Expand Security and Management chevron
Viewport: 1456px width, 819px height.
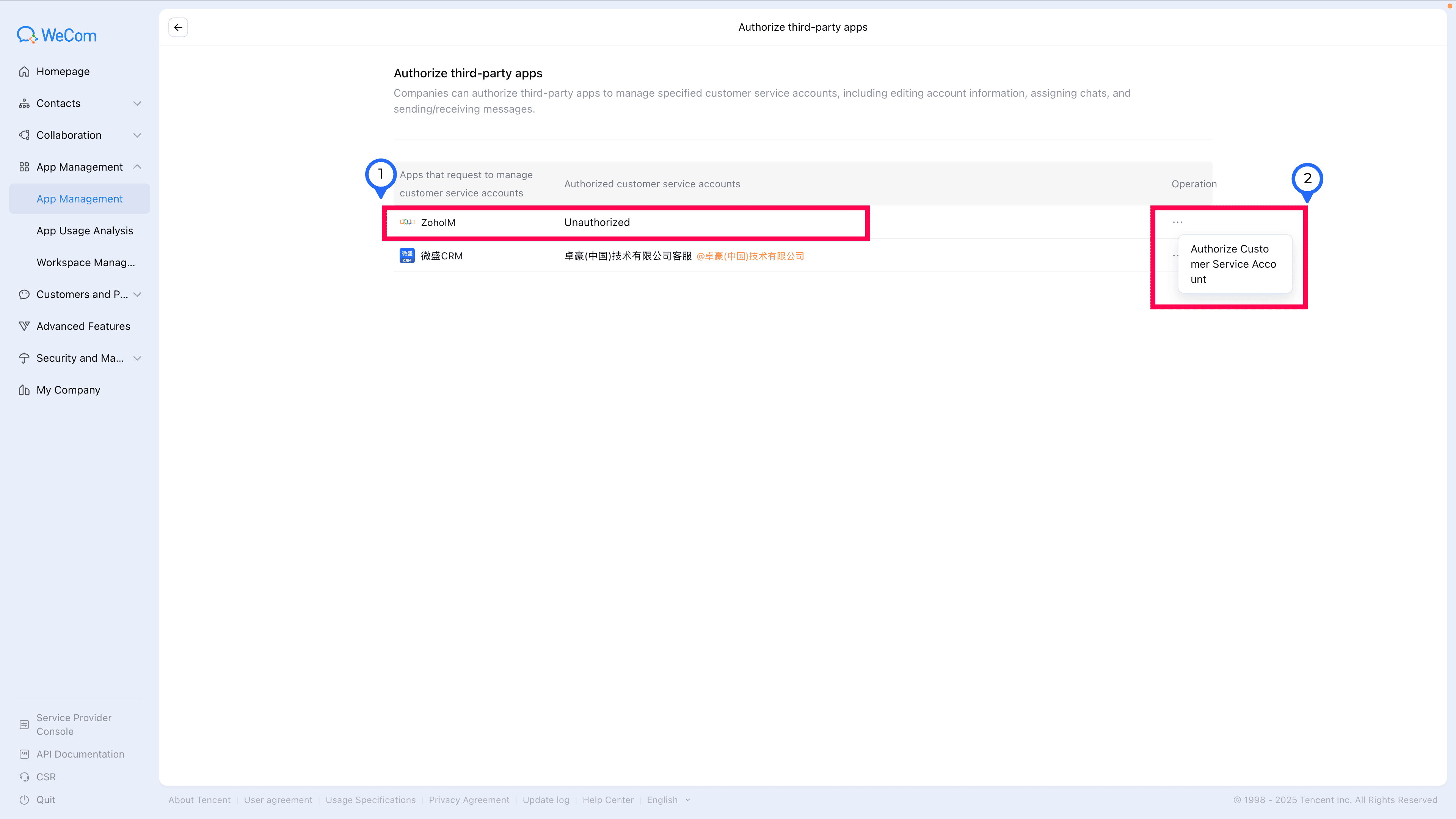[137, 358]
